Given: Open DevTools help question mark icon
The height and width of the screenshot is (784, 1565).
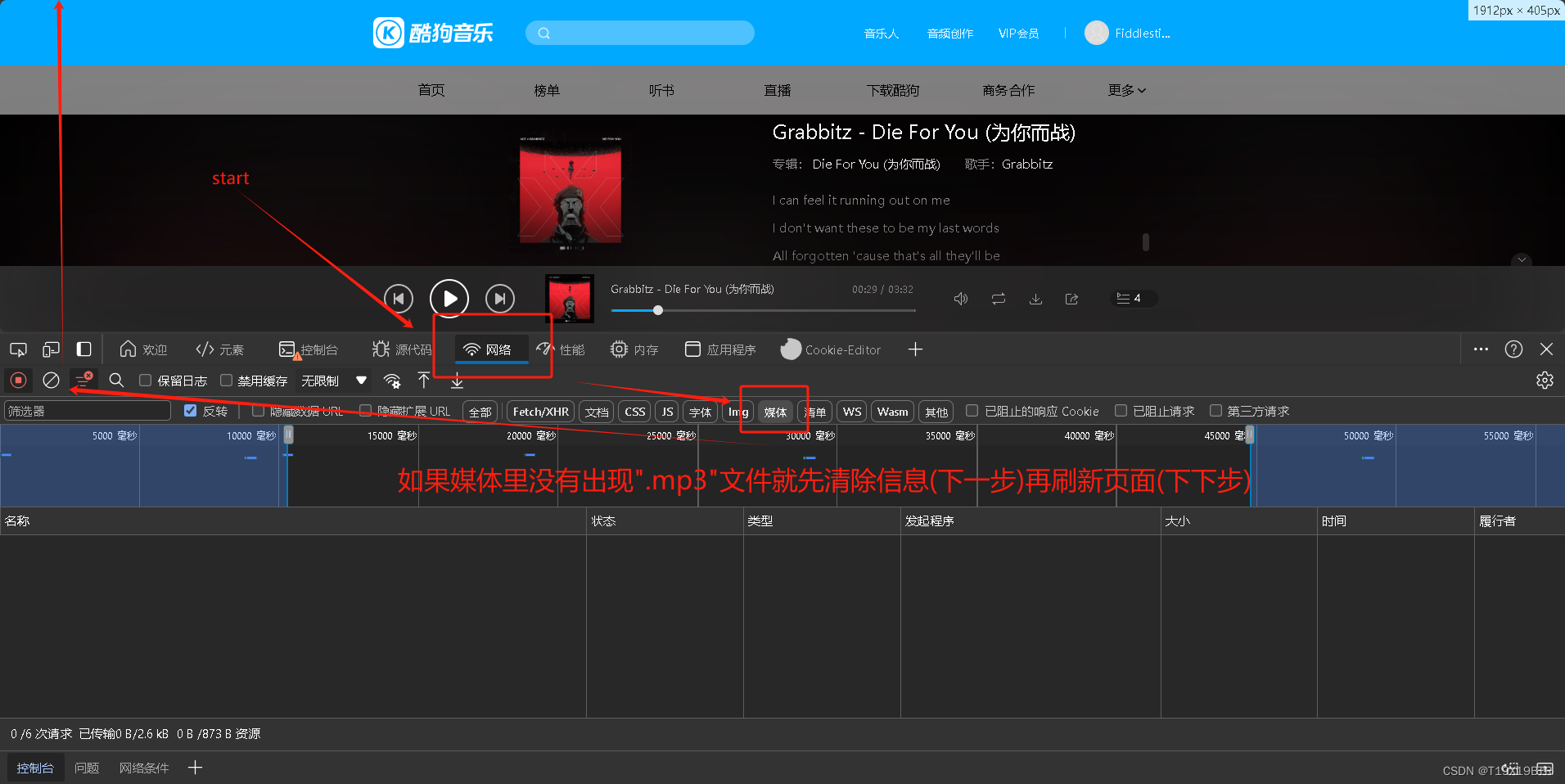Looking at the screenshot, I should tap(1513, 349).
